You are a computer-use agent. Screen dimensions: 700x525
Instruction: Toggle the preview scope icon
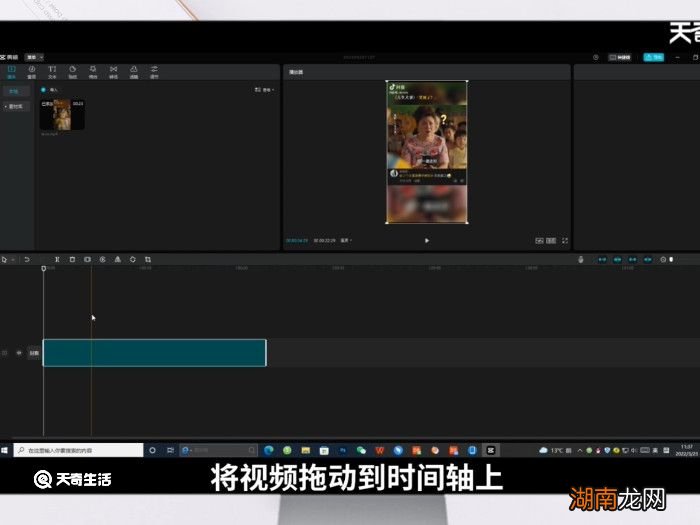point(539,241)
